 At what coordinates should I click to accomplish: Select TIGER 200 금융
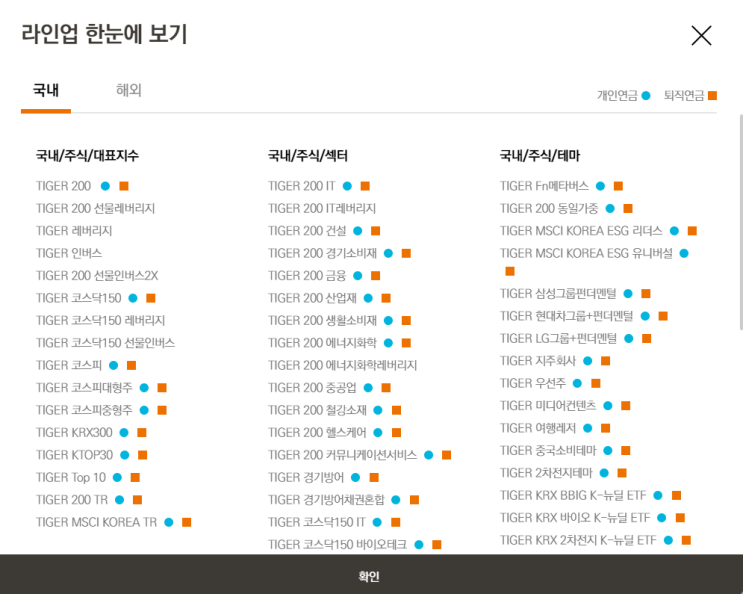[x=307, y=275]
